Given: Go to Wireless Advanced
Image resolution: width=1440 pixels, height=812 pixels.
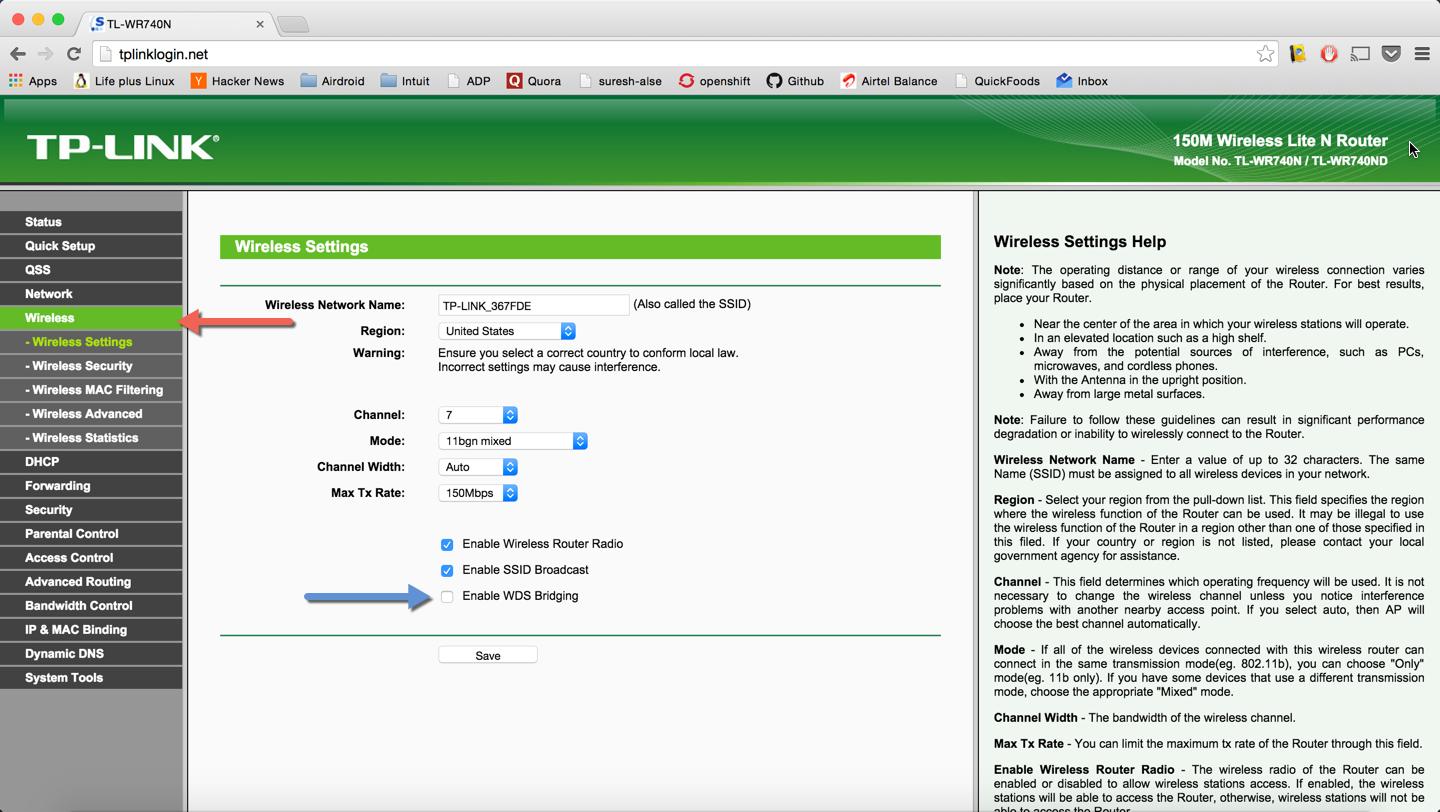Looking at the screenshot, I should click(x=91, y=414).
